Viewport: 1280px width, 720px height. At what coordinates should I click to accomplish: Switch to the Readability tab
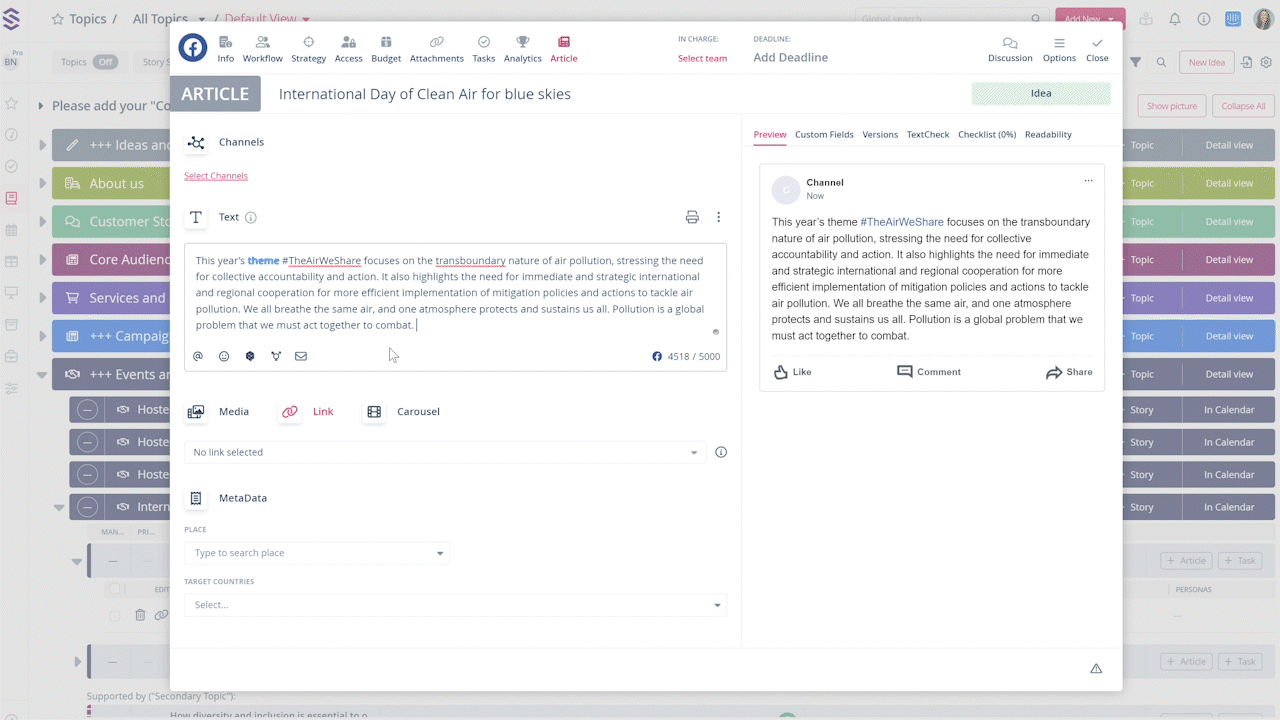click(x=1047, y=134)
